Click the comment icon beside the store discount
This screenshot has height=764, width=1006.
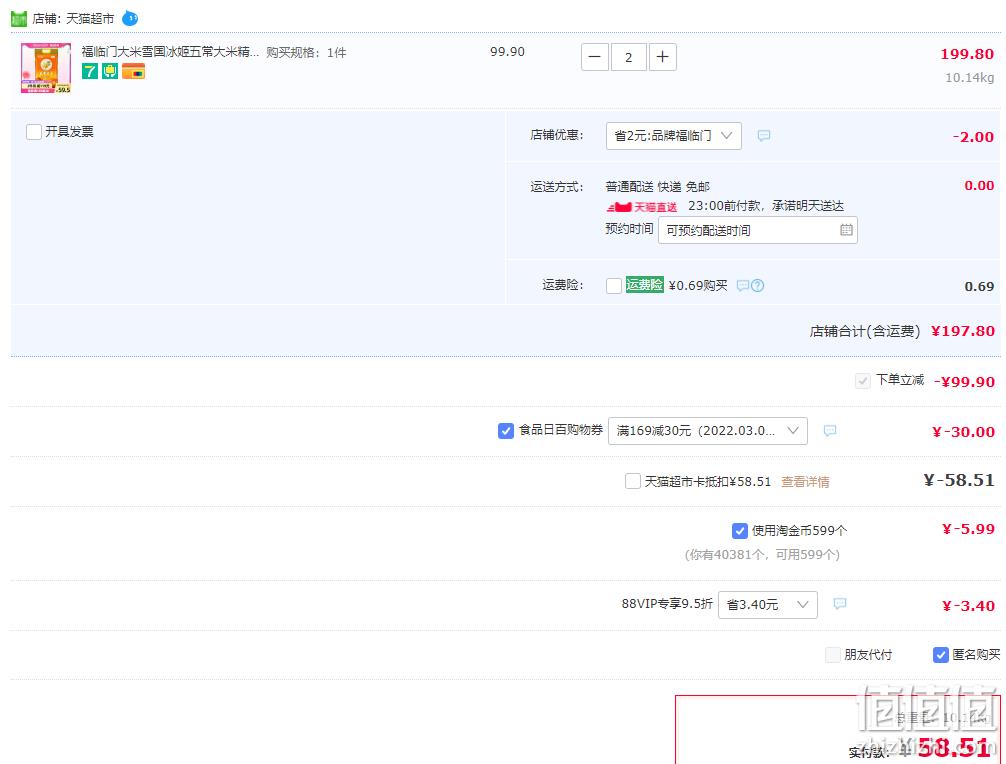click(763, 136)
